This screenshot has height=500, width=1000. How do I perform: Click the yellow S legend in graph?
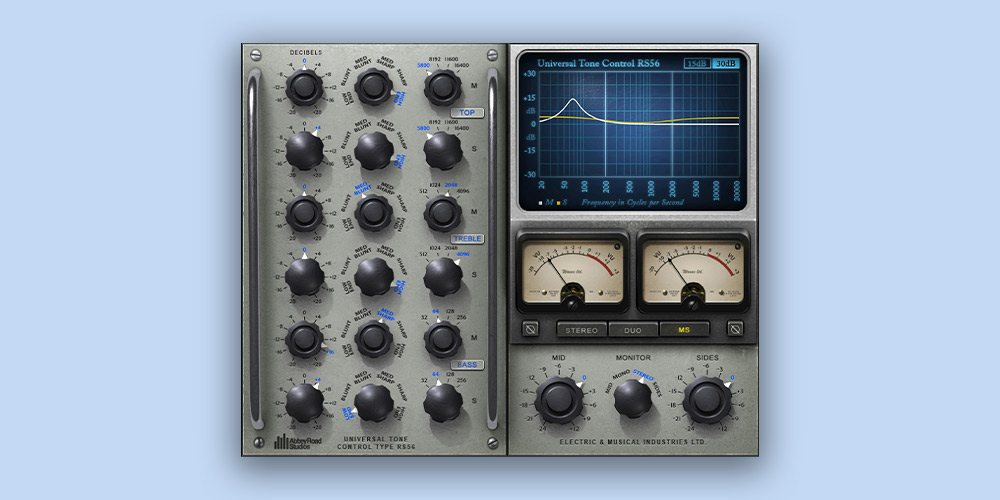[562, 202]
